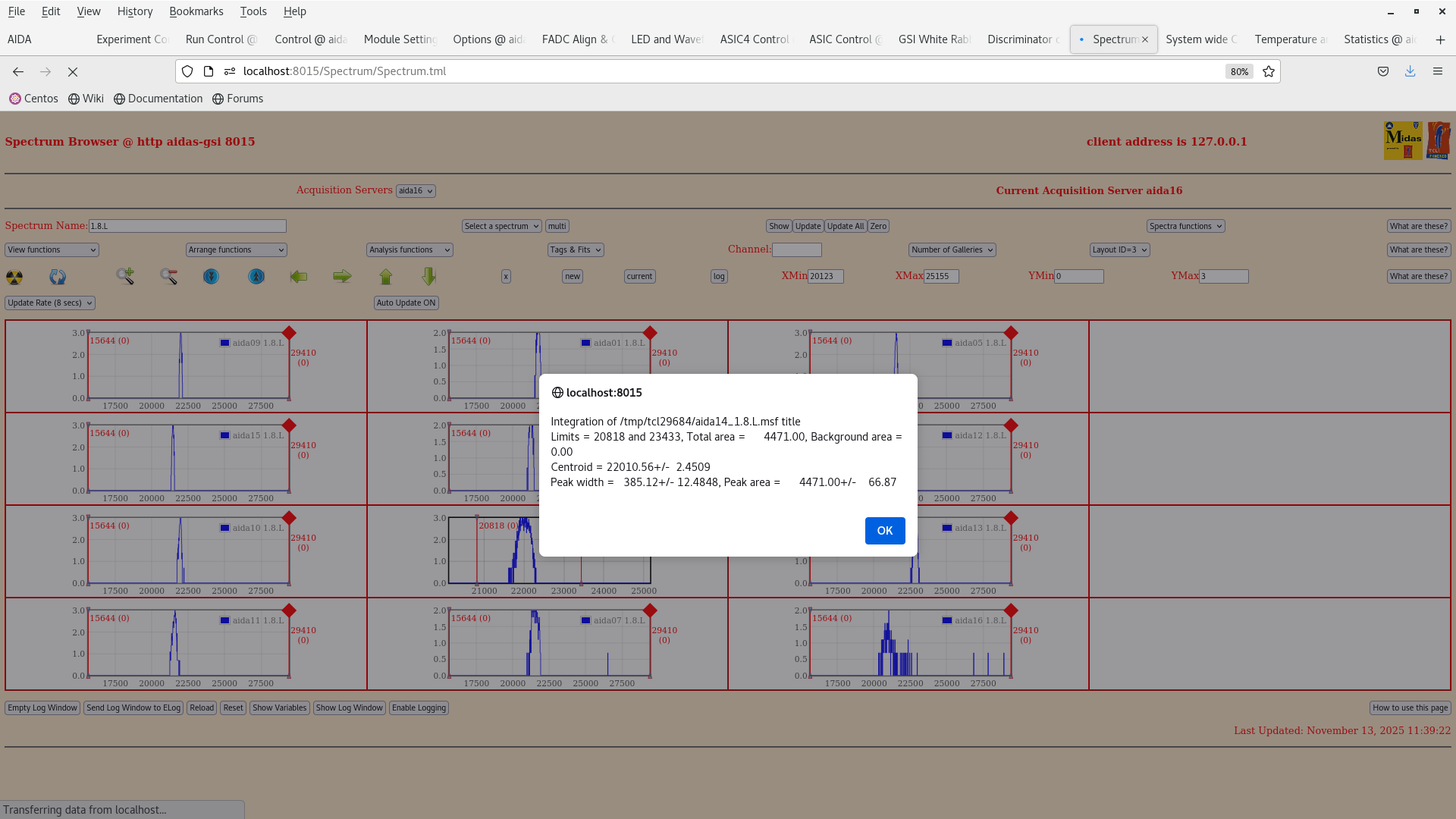
Task: Toggle the log scale button
Action: (717, 276)
